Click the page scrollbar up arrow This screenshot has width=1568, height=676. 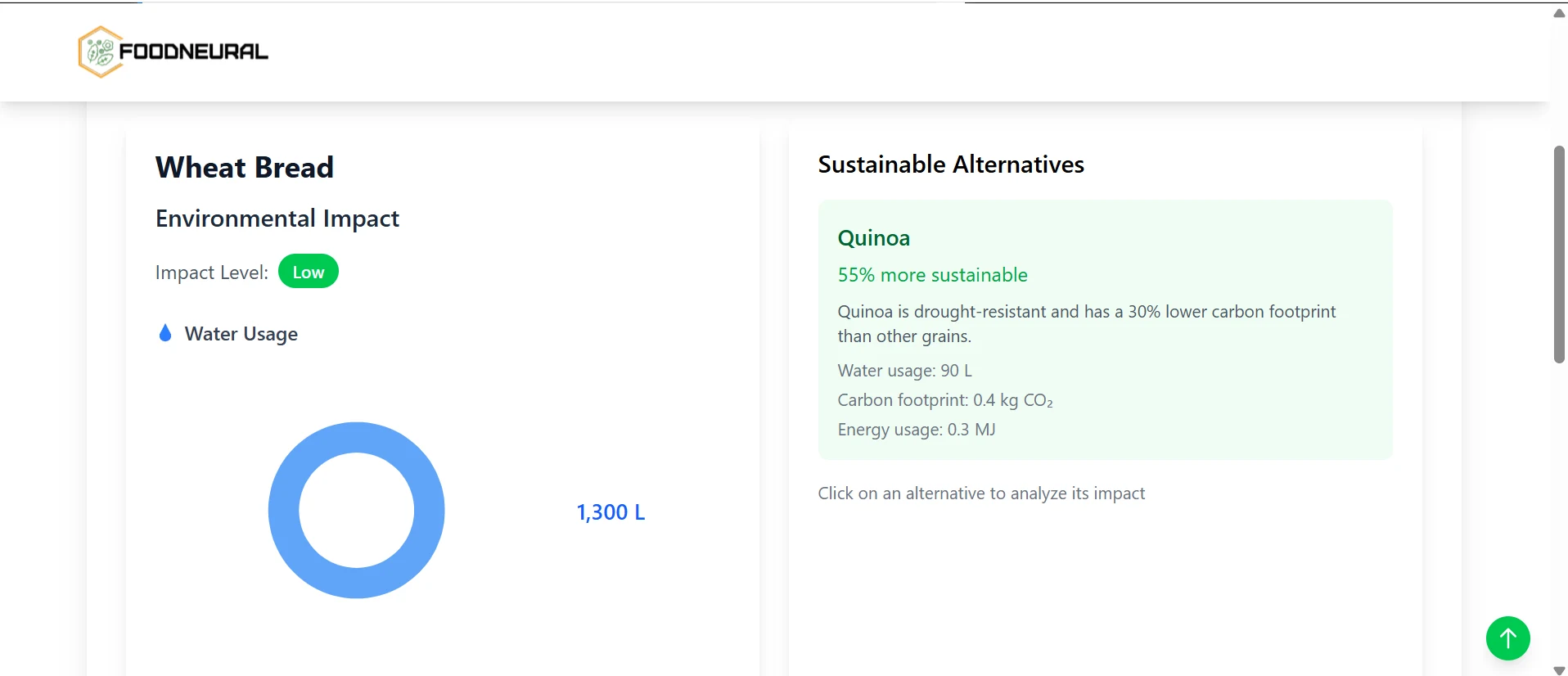pos(1559,12)
